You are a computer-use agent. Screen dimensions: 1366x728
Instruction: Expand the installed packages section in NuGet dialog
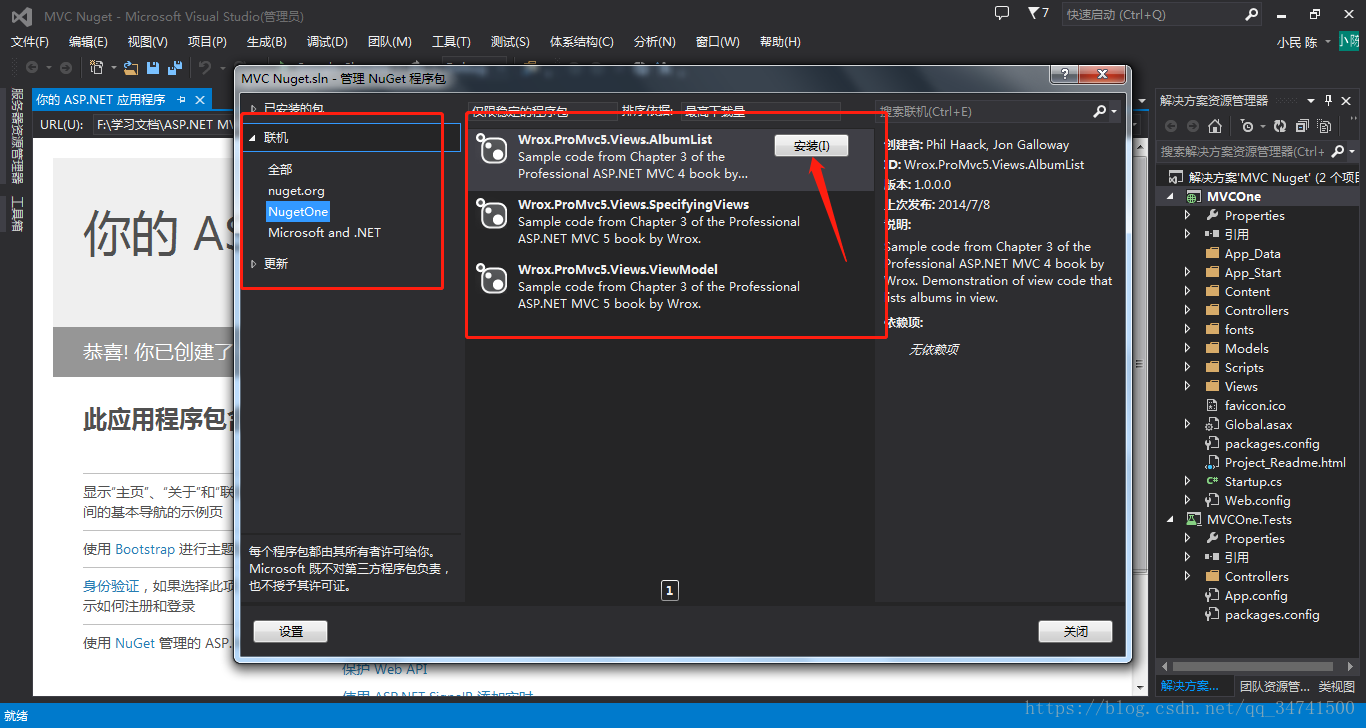coord(253,108)
